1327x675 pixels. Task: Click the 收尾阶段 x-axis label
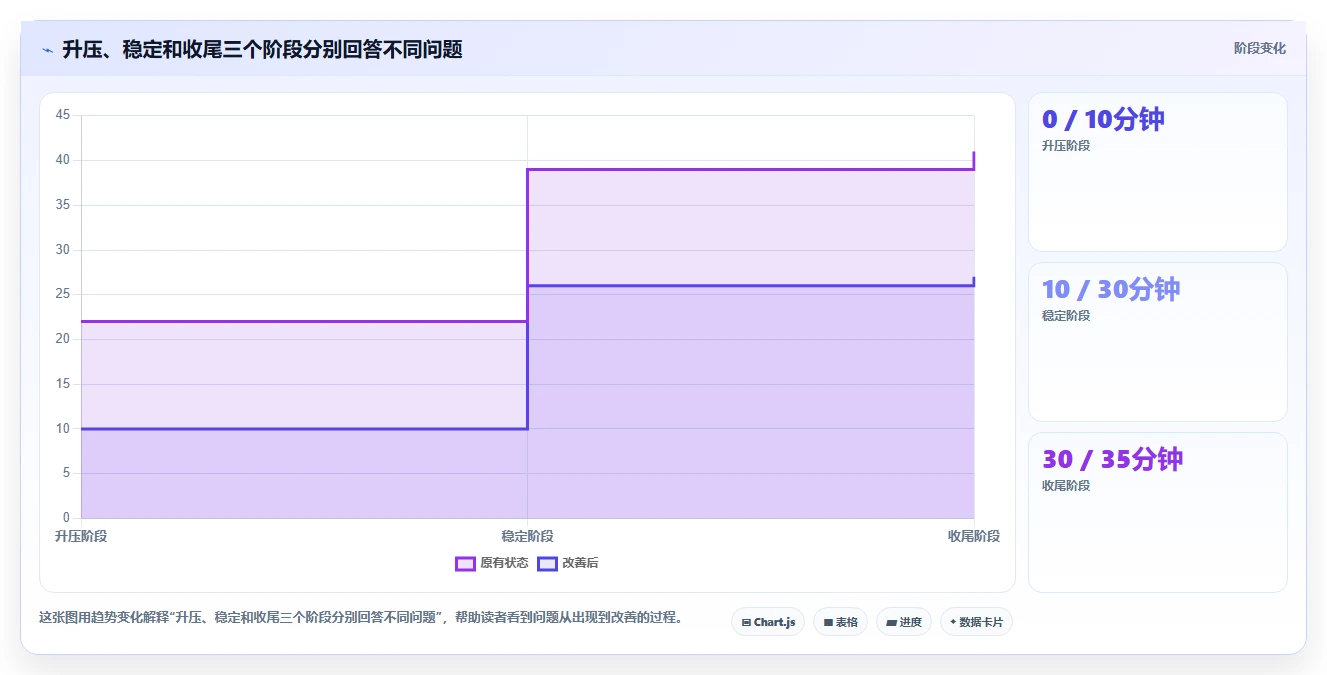pos(974,536)
